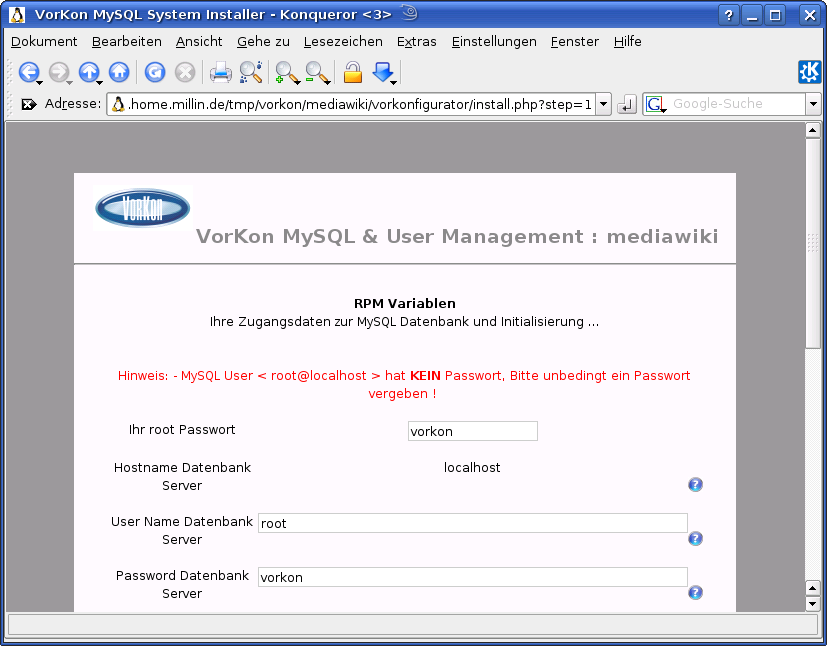Viewport: 827px width, 646px height.
Task: Click the Ihr root Passwort field
Action: tap(473, 431)
